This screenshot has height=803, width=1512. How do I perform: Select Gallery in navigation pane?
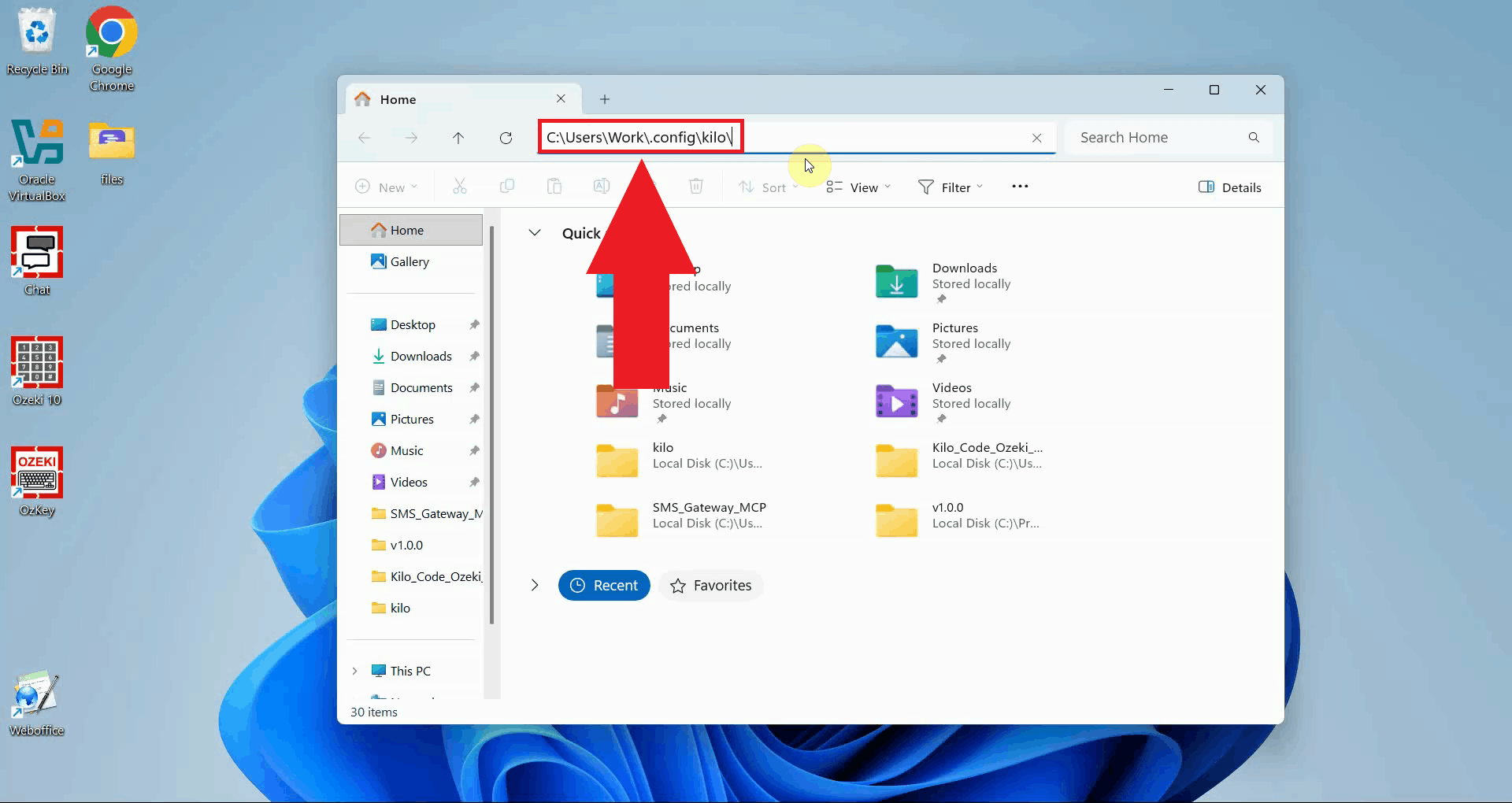[x=411, y=261]
